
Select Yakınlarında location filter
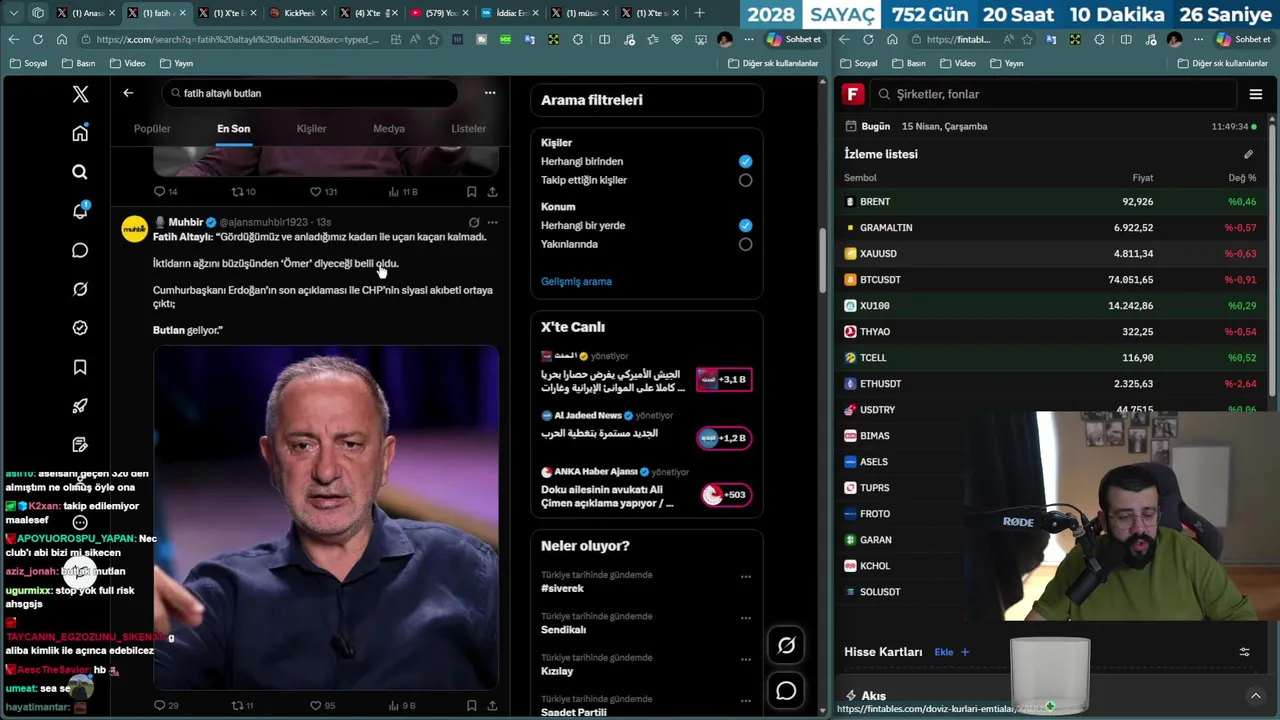click(x=745, y=244)
